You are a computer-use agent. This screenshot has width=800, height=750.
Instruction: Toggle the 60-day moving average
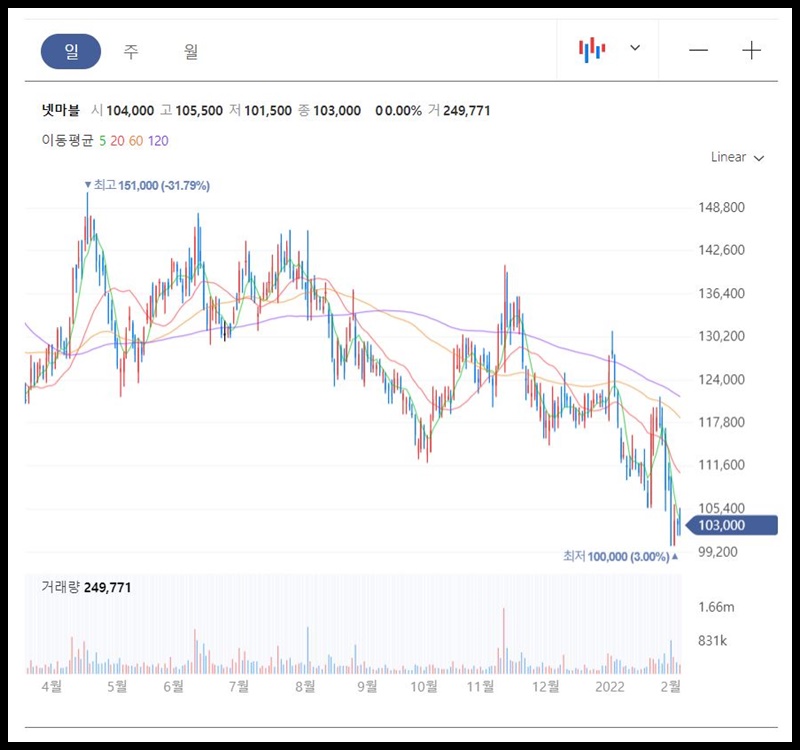coord(136,141)
